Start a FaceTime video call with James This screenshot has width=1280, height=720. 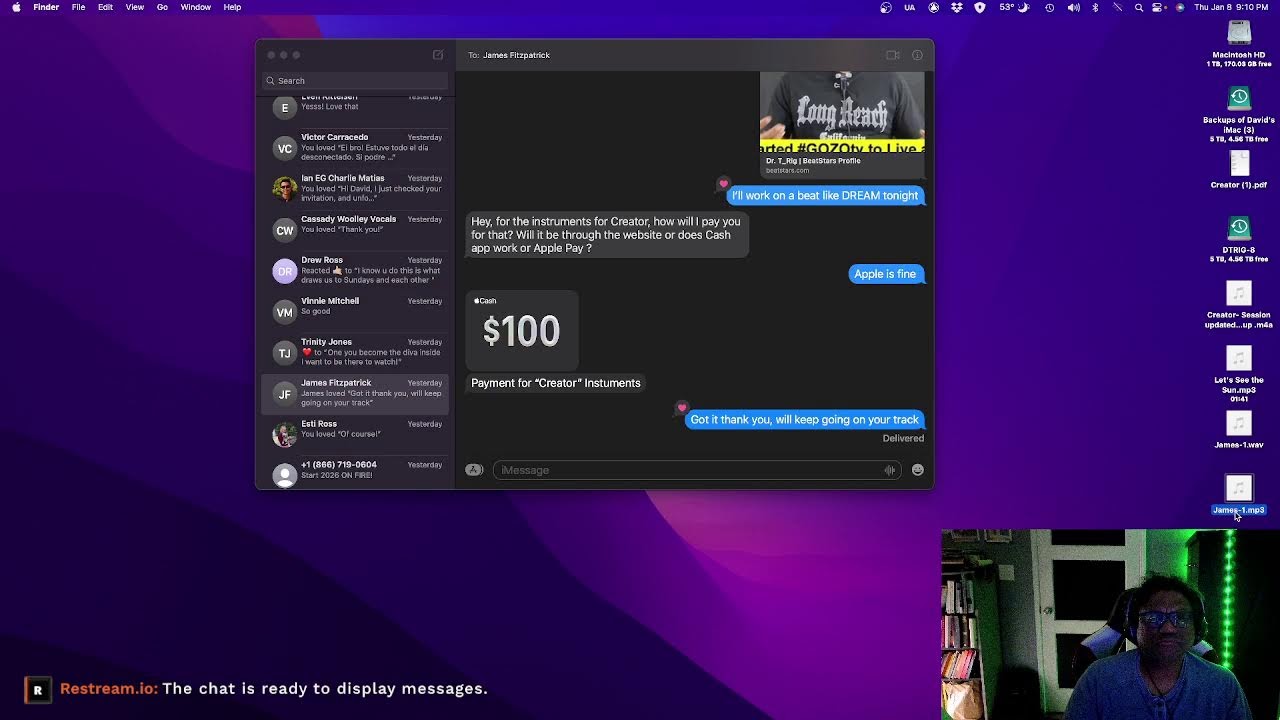coord(893,55)
